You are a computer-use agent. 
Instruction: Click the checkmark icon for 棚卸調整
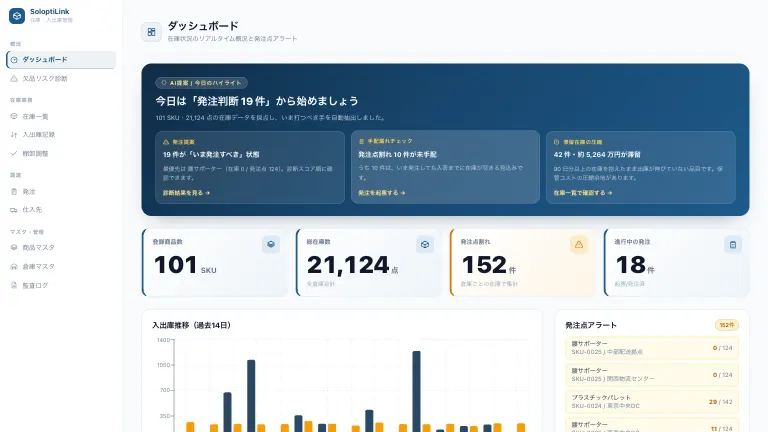point(14,153)
